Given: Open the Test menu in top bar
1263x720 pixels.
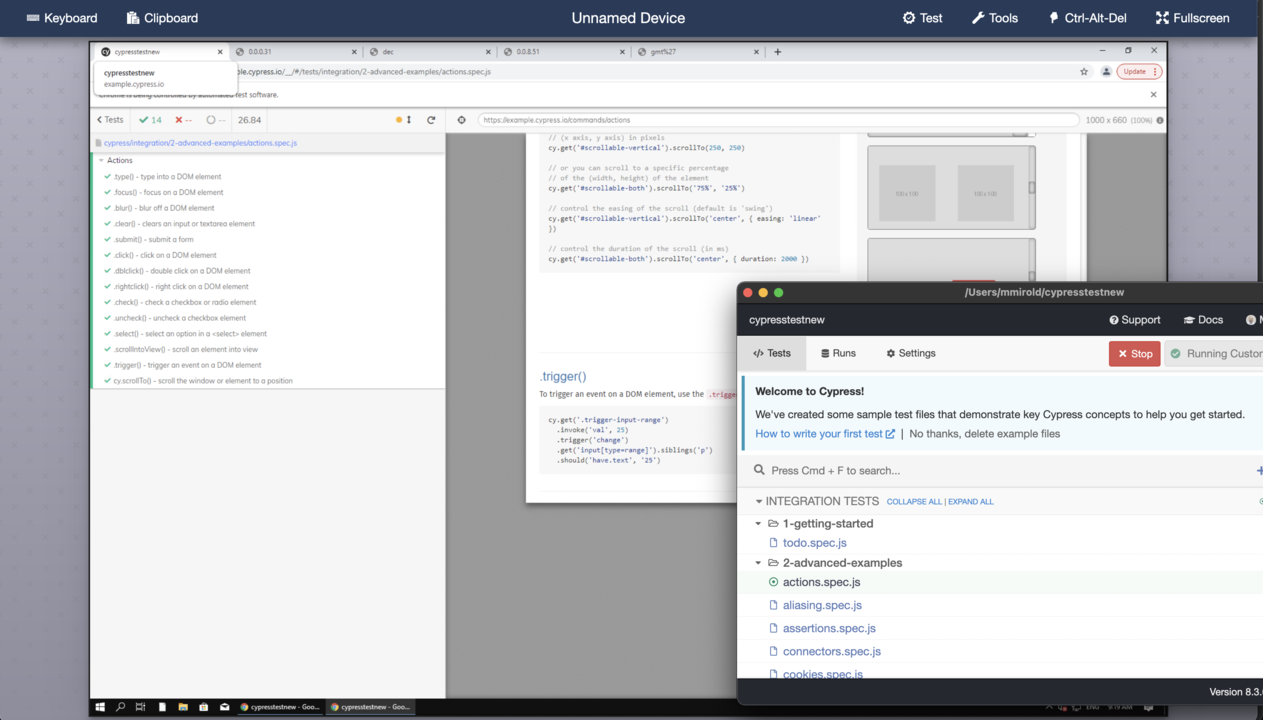Looking at the screenshot, I should (x=922, y=18).
